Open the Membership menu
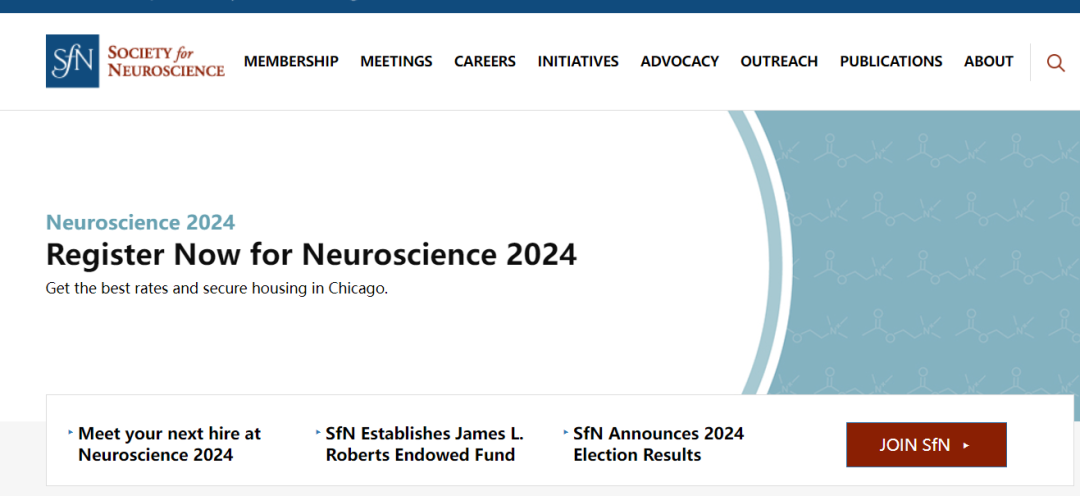Screen dimensions: 1080x496 click(x=291, y=61)
